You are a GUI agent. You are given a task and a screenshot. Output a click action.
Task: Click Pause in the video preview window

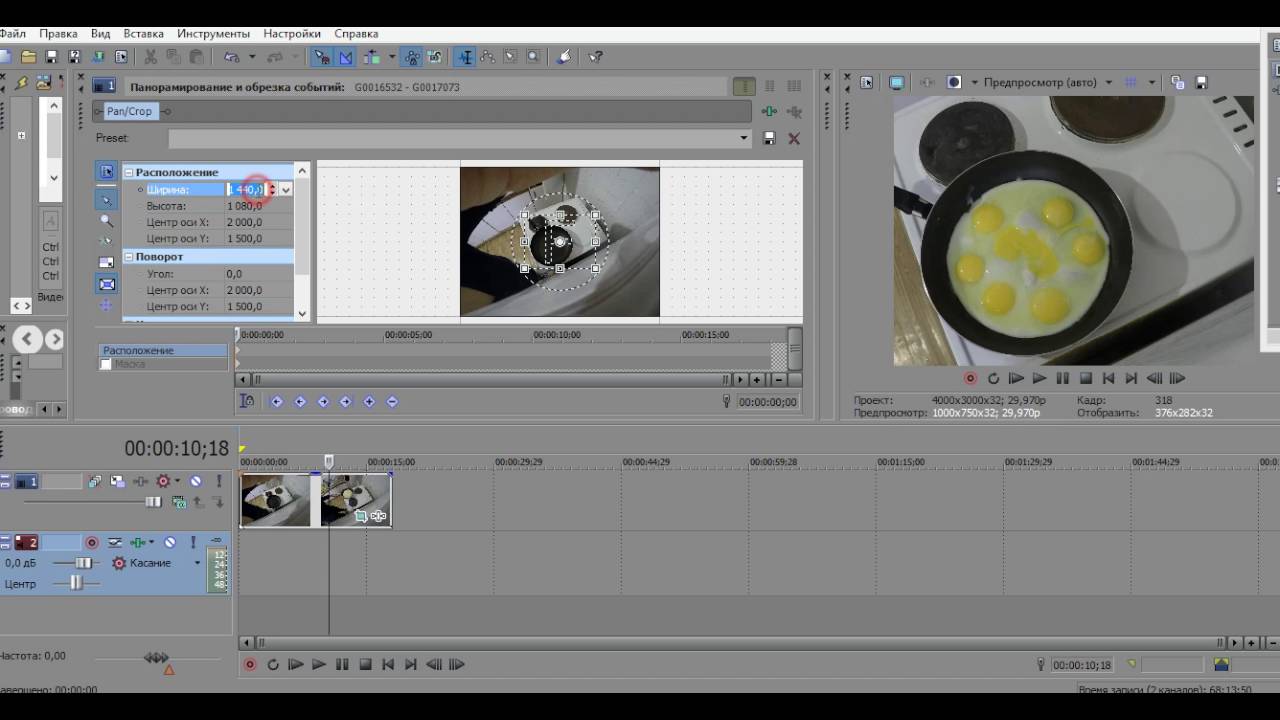pos(1062,378)
